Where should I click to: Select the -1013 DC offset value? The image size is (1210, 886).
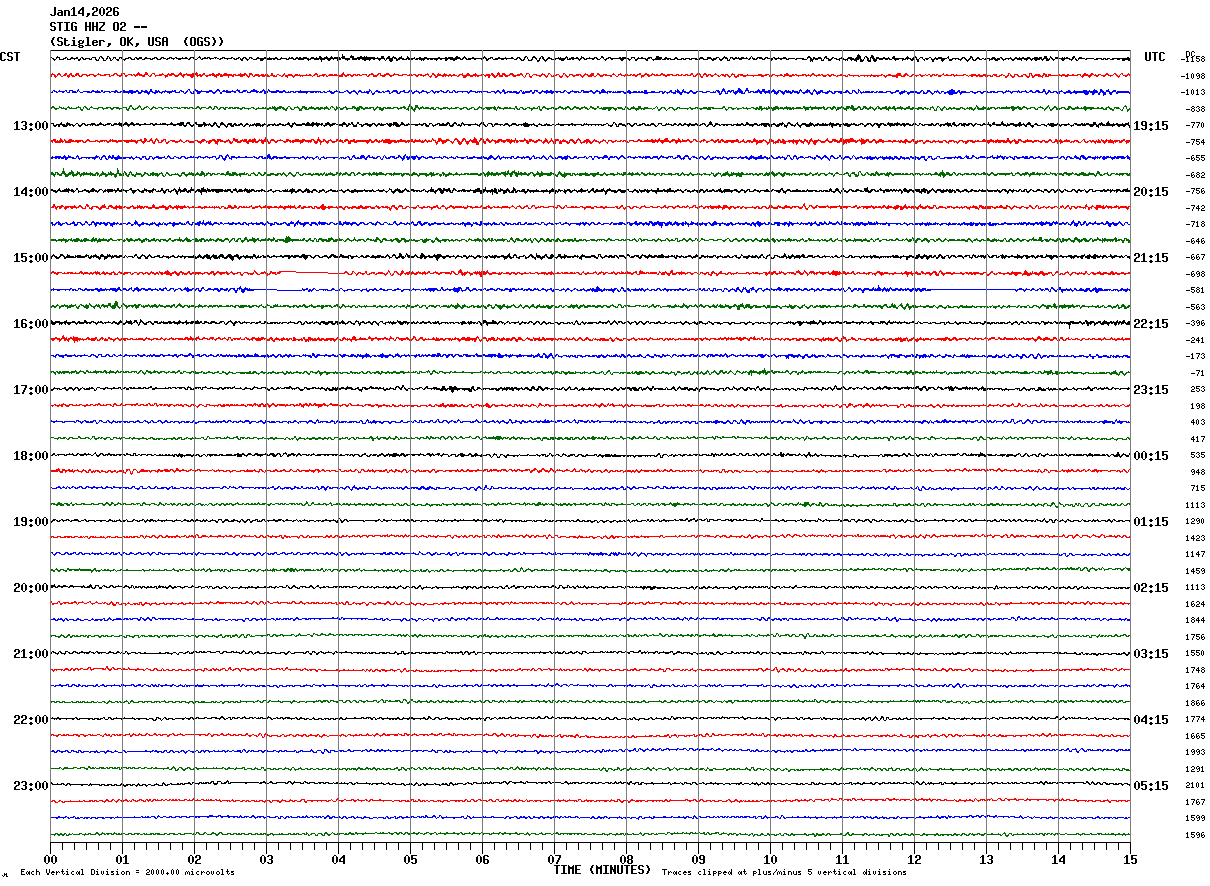(1192, 92)
